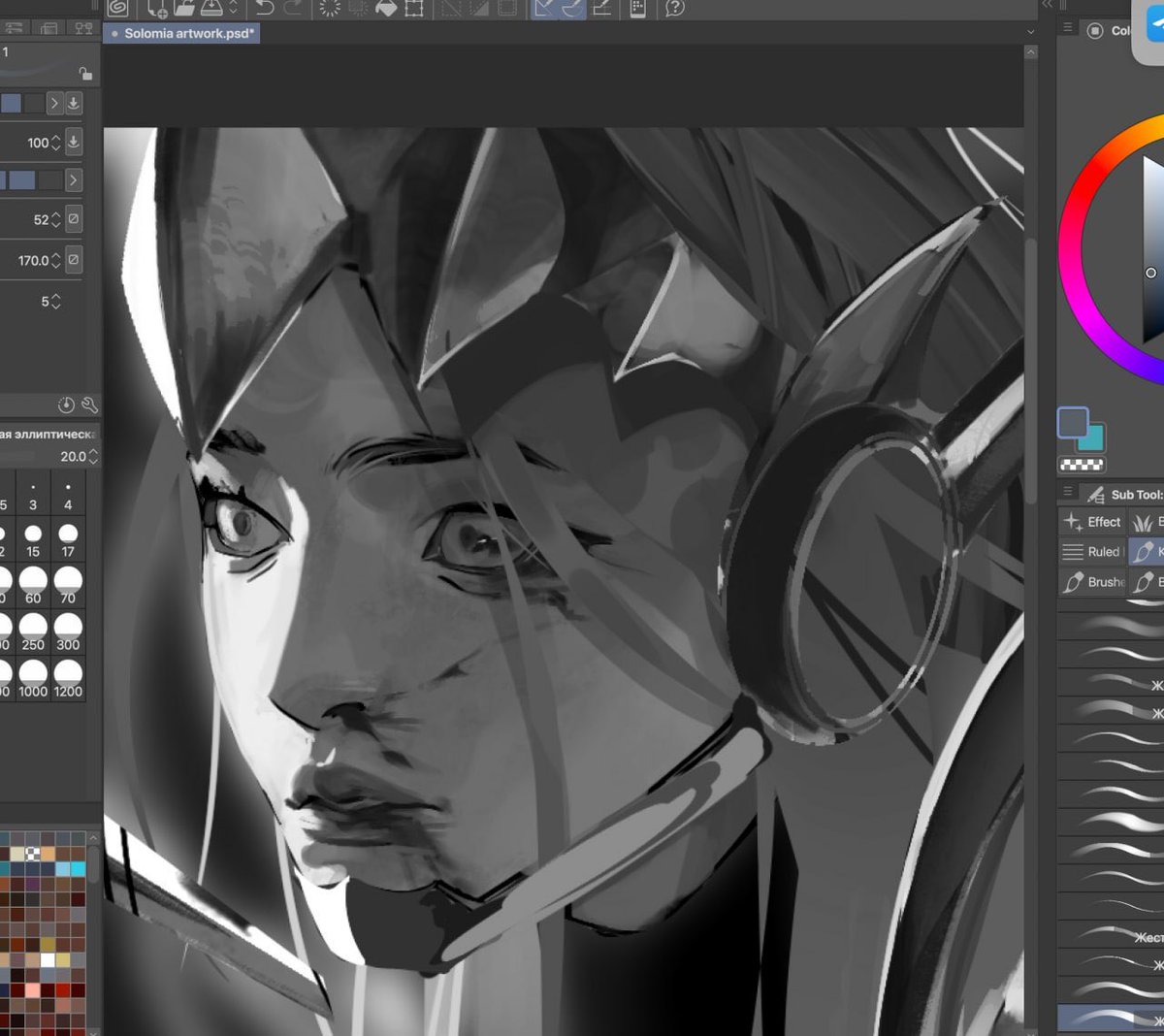
Task: Adjust the 100 value stepper
Action: tap(55, 143)
